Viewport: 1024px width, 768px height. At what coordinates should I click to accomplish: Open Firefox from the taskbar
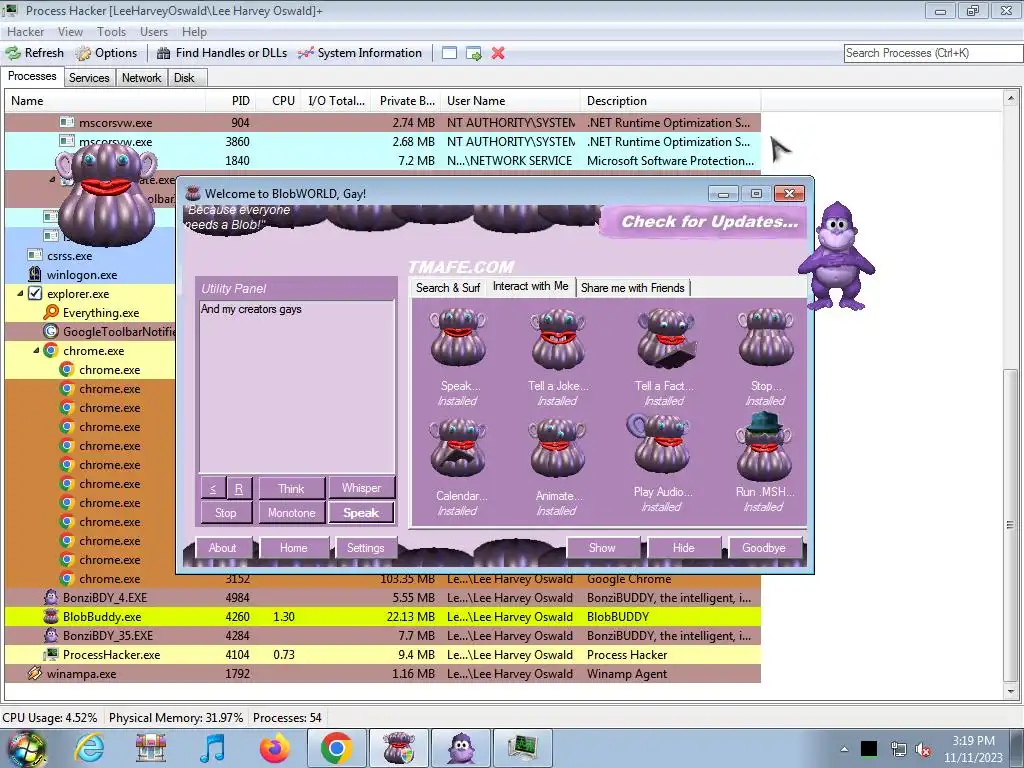[x=274, y=748]
